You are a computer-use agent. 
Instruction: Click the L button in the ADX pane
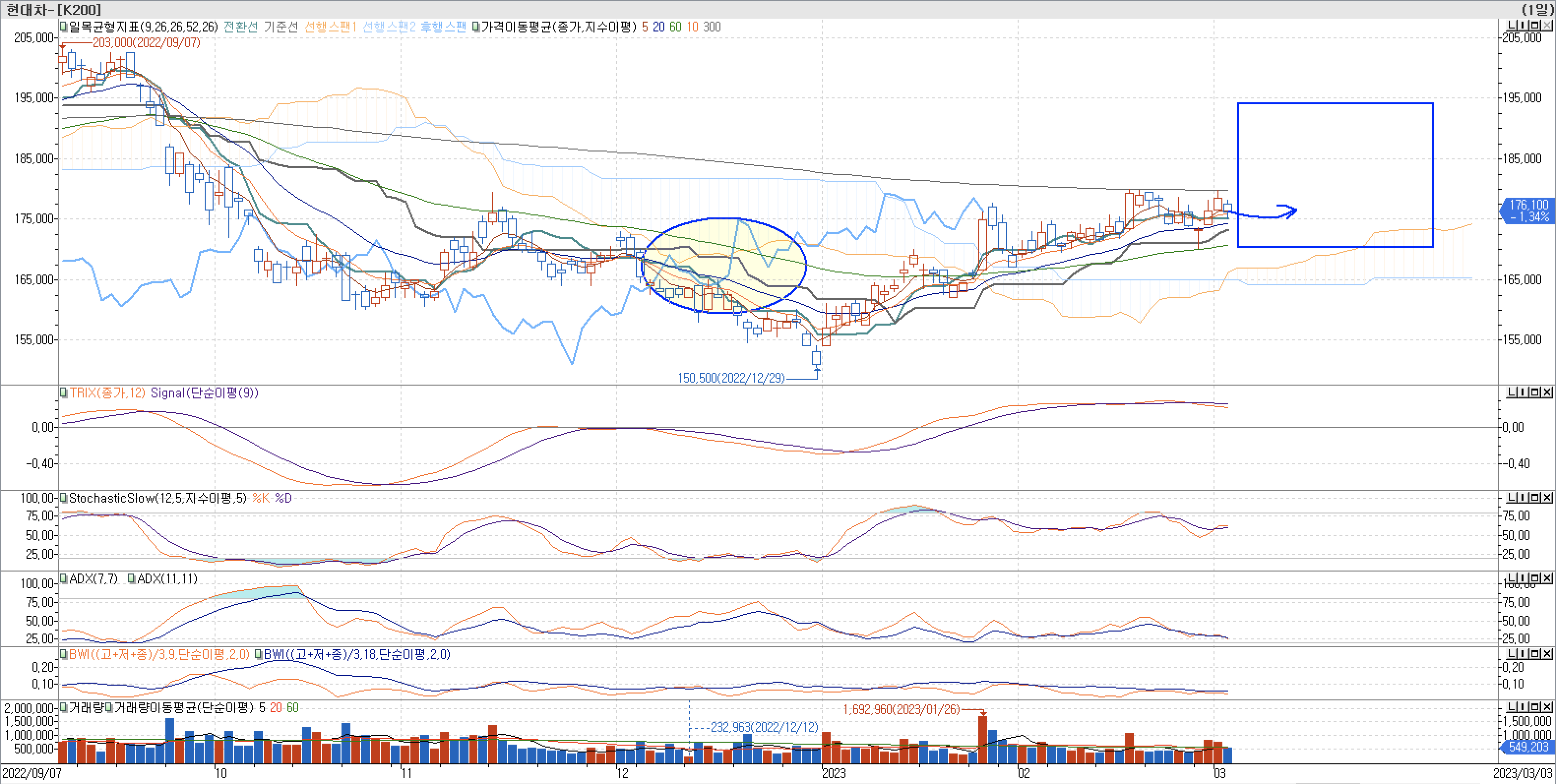click(1512, 578)
